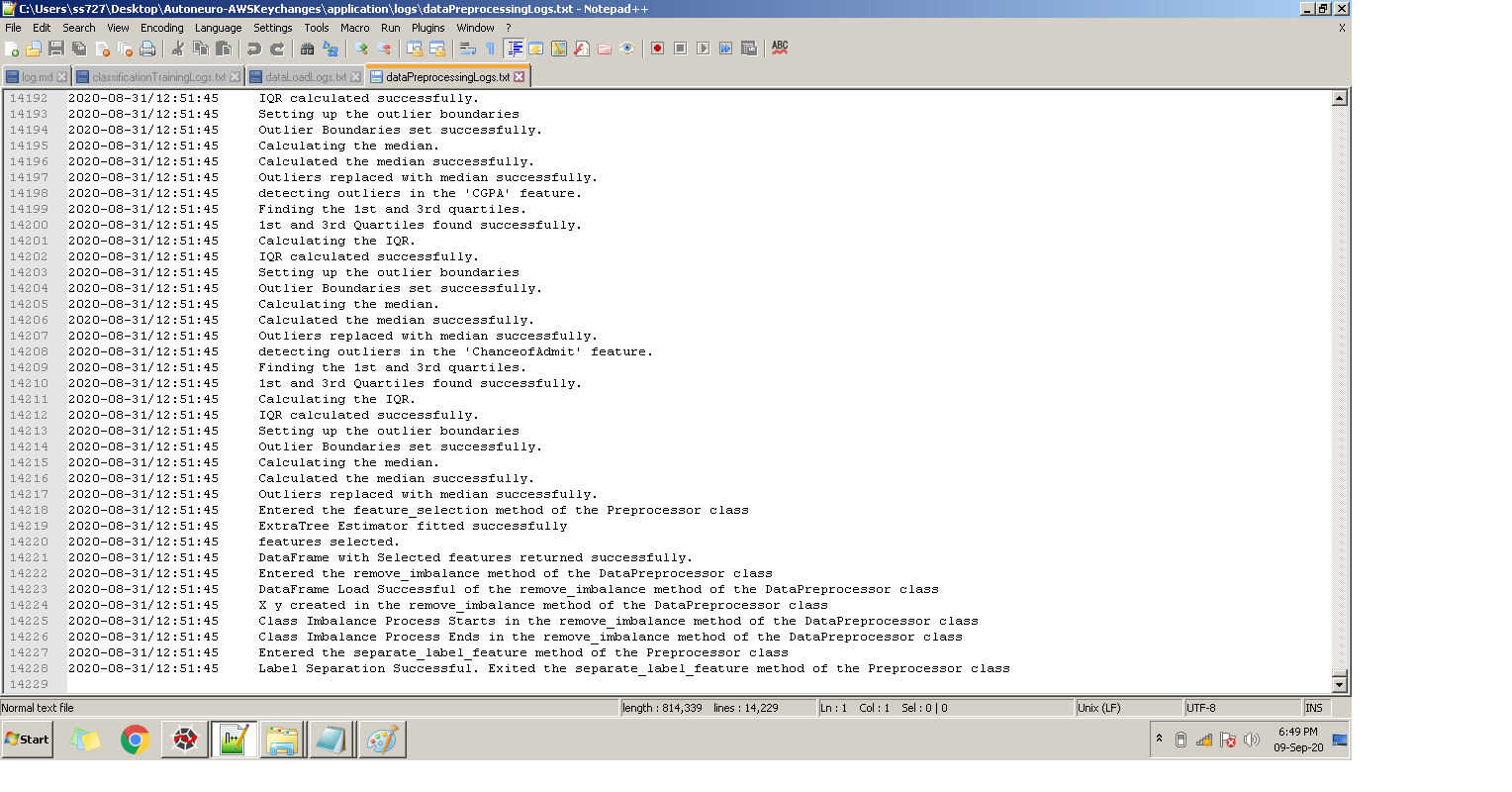This screenshot has height=792, width=1512.
Task: Click the scrollbar up arrow
Action: click(x=1339, y=98)
